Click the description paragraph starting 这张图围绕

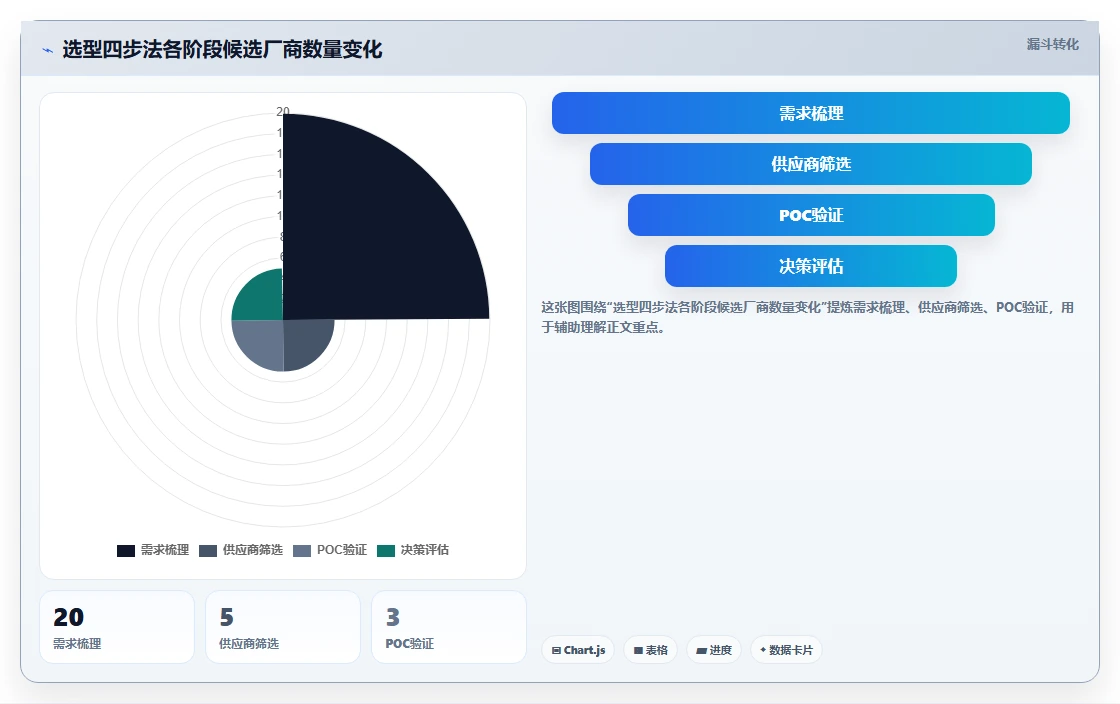(x=807, y=317)
